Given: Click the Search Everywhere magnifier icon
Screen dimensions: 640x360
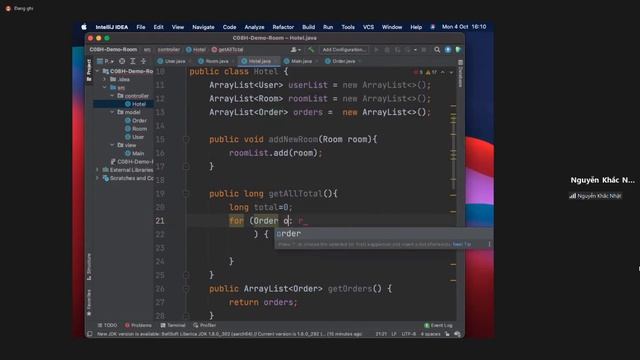Looking at the screenshot, I should click(x=437, y=50).
